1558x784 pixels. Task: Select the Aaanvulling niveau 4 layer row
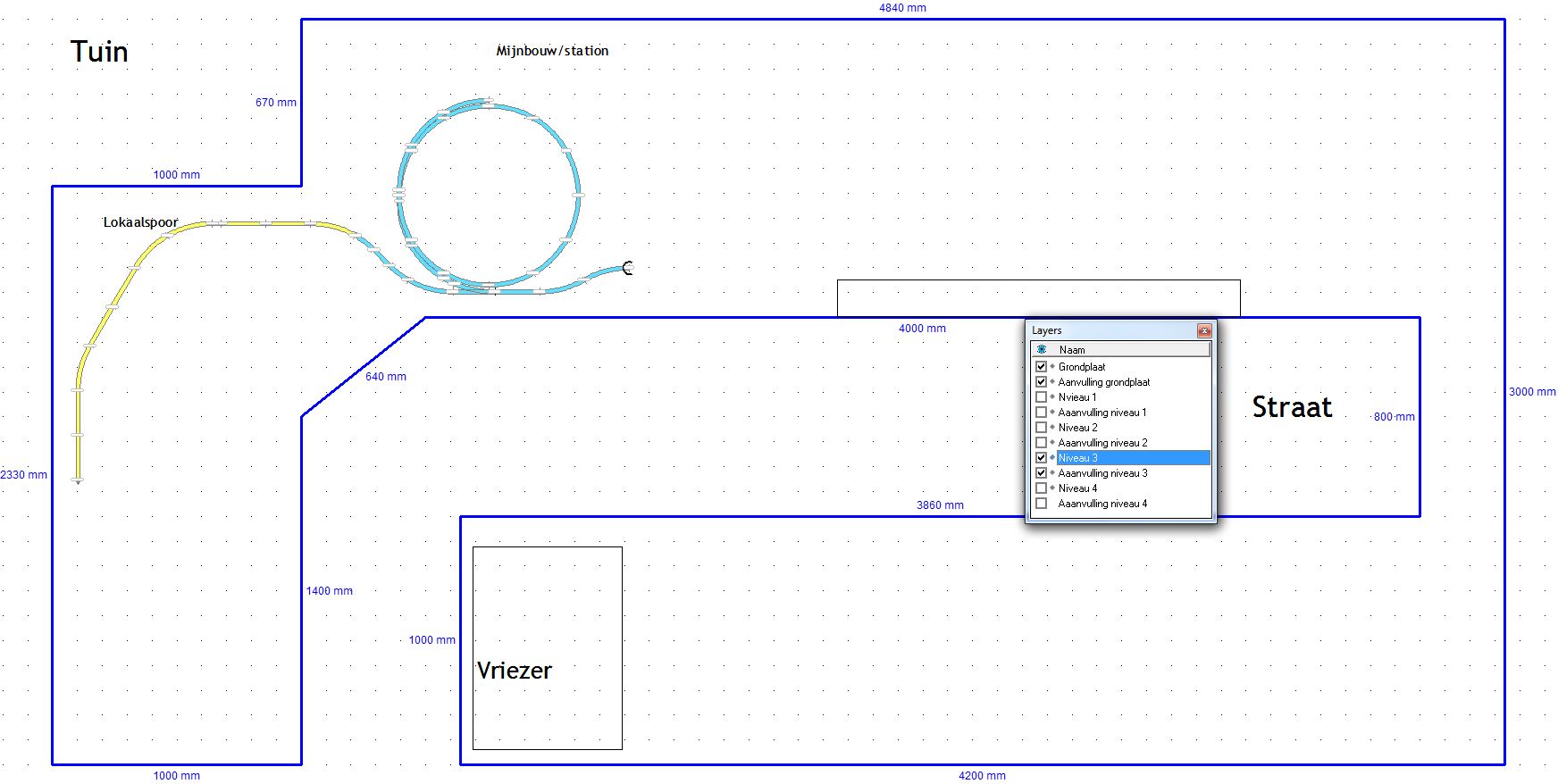(1121, 503)
